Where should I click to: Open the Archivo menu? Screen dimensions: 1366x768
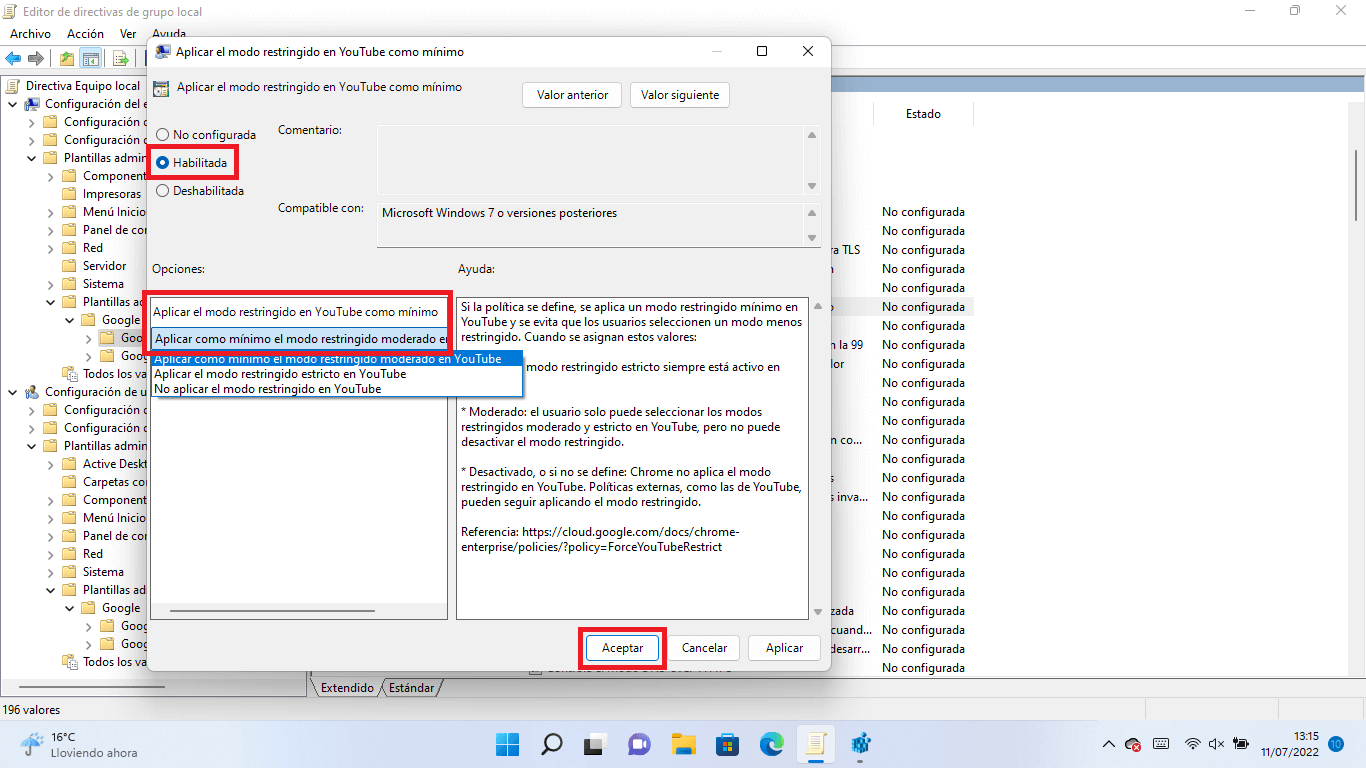(30, 34)
